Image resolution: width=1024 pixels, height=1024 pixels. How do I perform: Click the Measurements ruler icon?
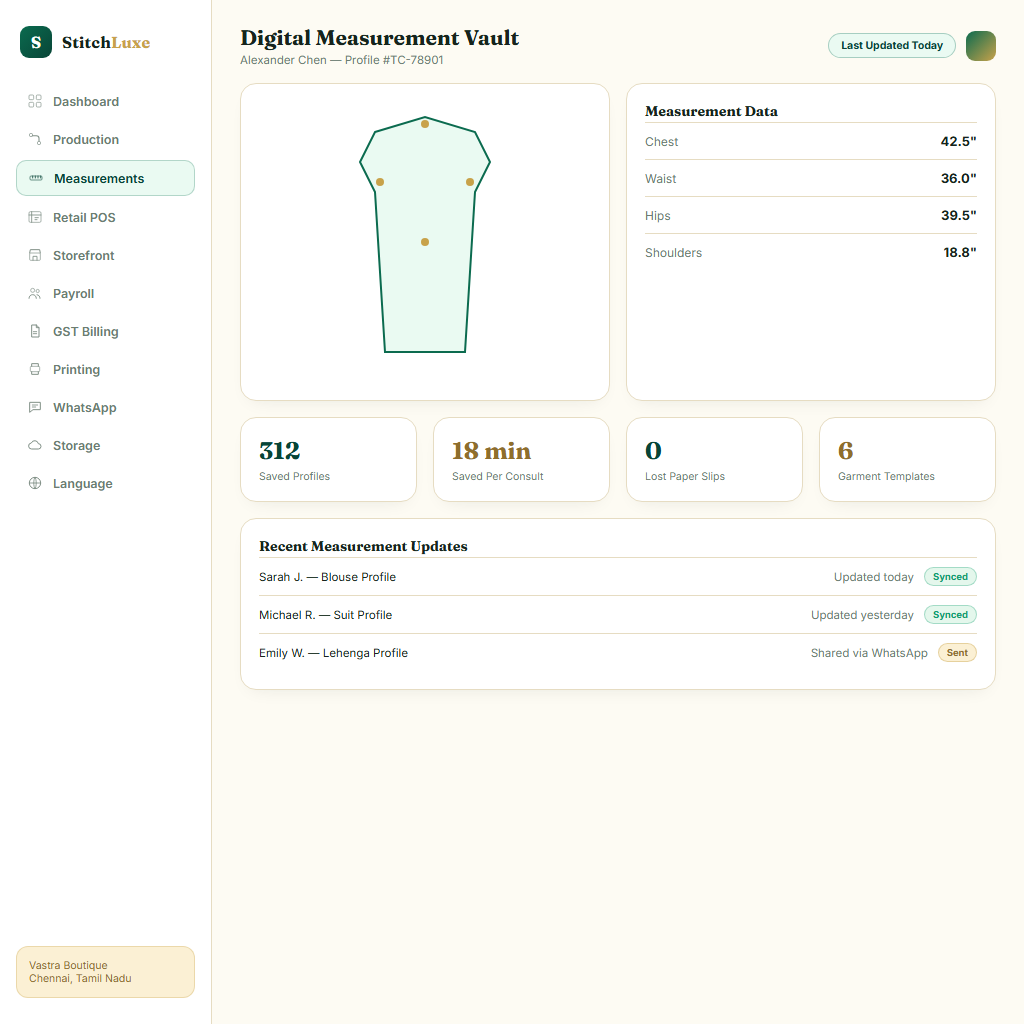coord(37,178)
